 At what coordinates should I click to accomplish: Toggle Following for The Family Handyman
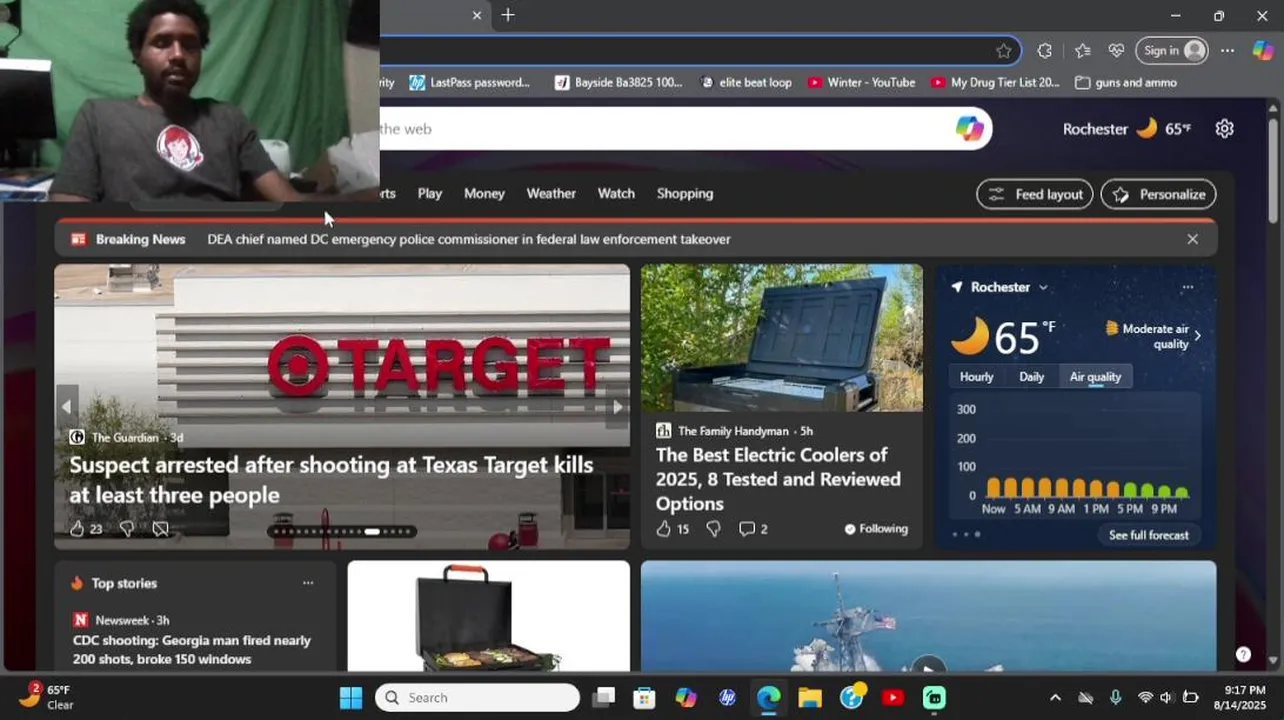[x=876, y=529]
